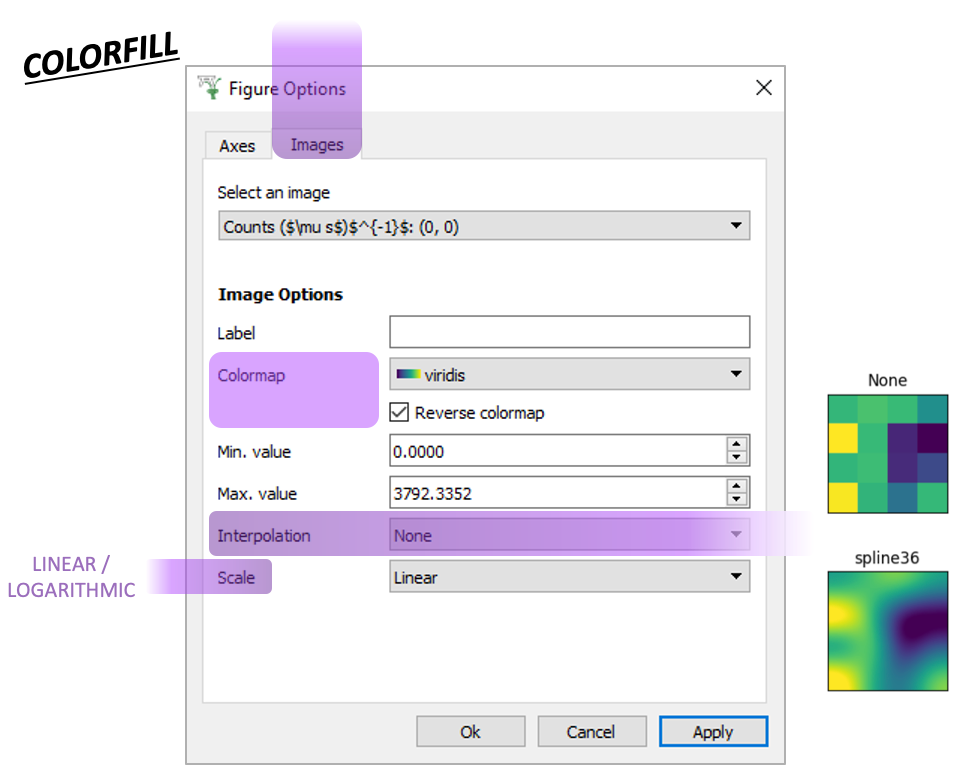The image size is (963, 776).
Task: Increase Max. value with up arrow
Action: (737, 486)
